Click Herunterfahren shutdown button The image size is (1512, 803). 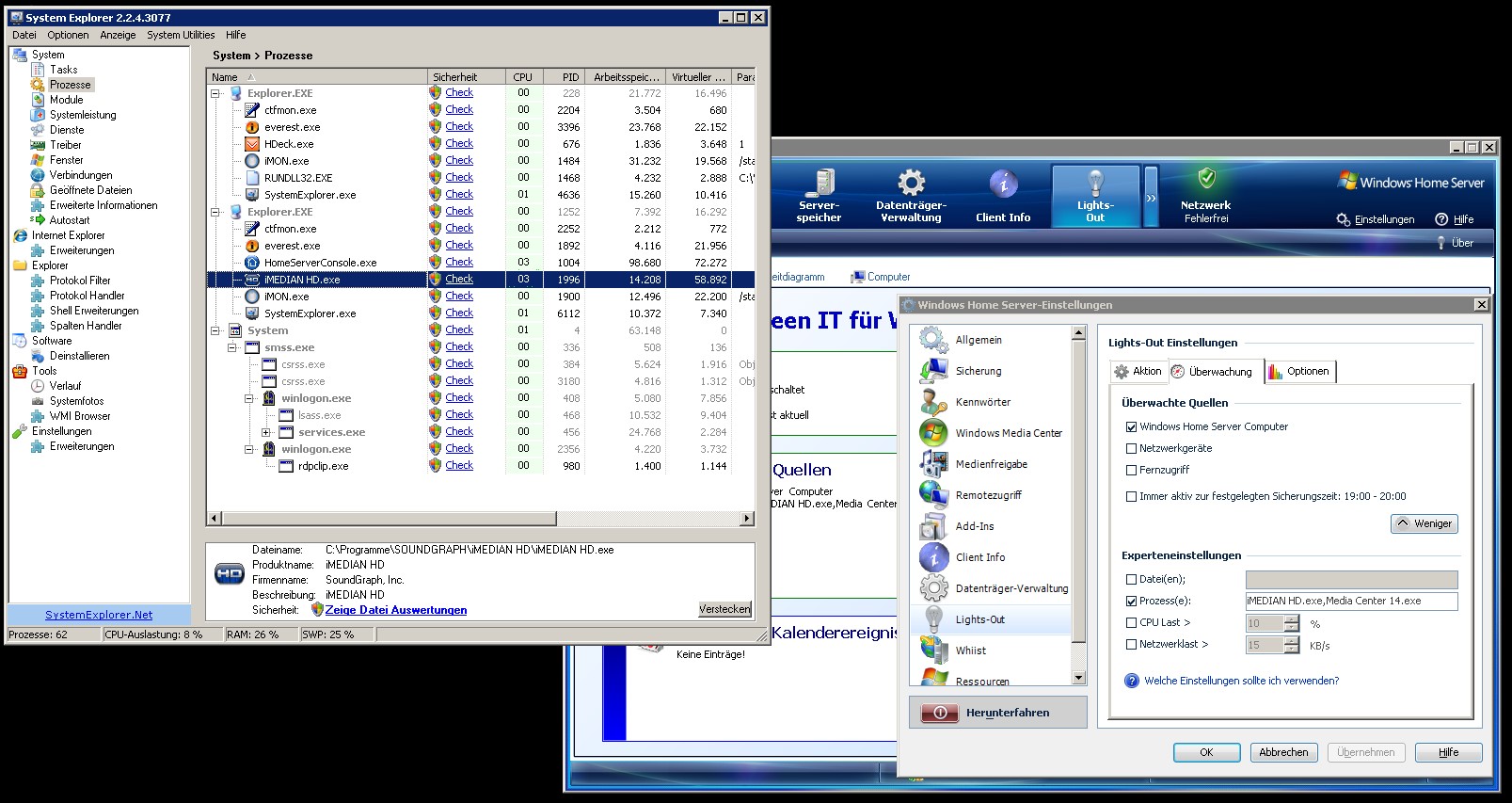point(997,713)
